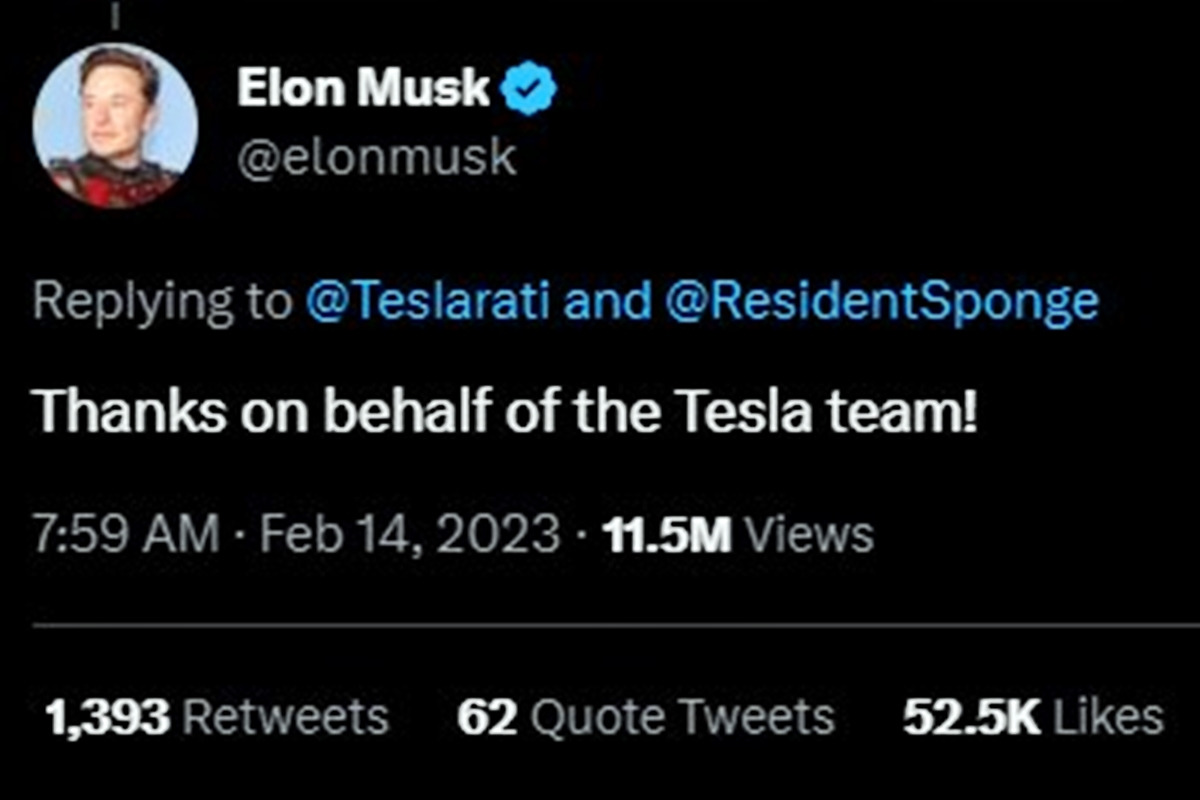Open the @elonmusk handle link
The width and height of the screenshot is (1200, 800).
click(x=376, y=158)
